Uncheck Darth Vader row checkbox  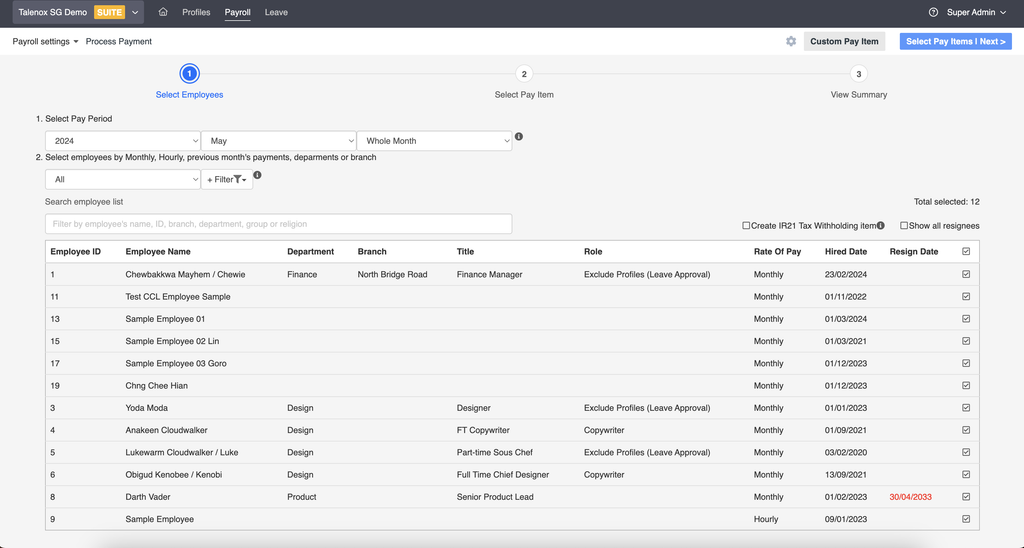[966, 496]
